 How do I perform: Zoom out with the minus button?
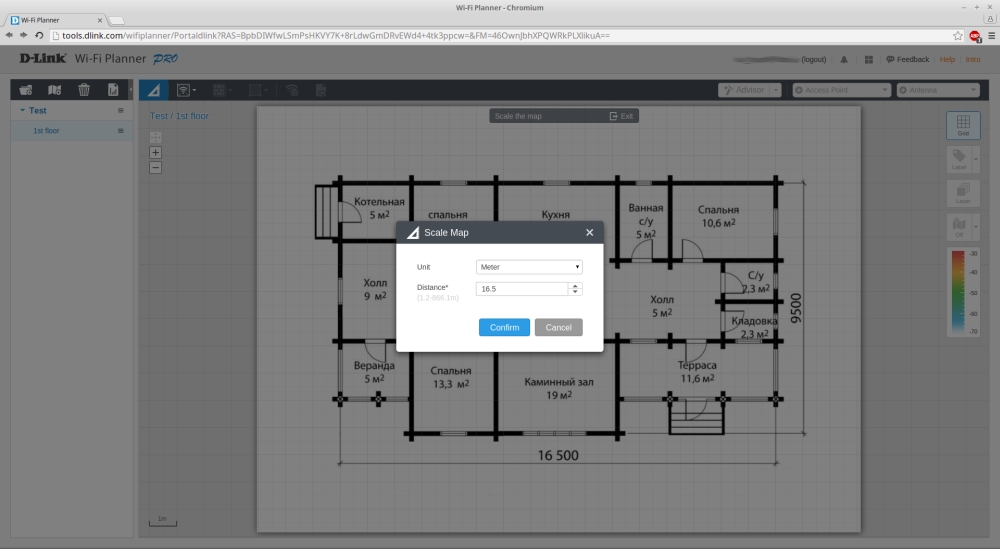pyautogui.click(x=155, y=167)
